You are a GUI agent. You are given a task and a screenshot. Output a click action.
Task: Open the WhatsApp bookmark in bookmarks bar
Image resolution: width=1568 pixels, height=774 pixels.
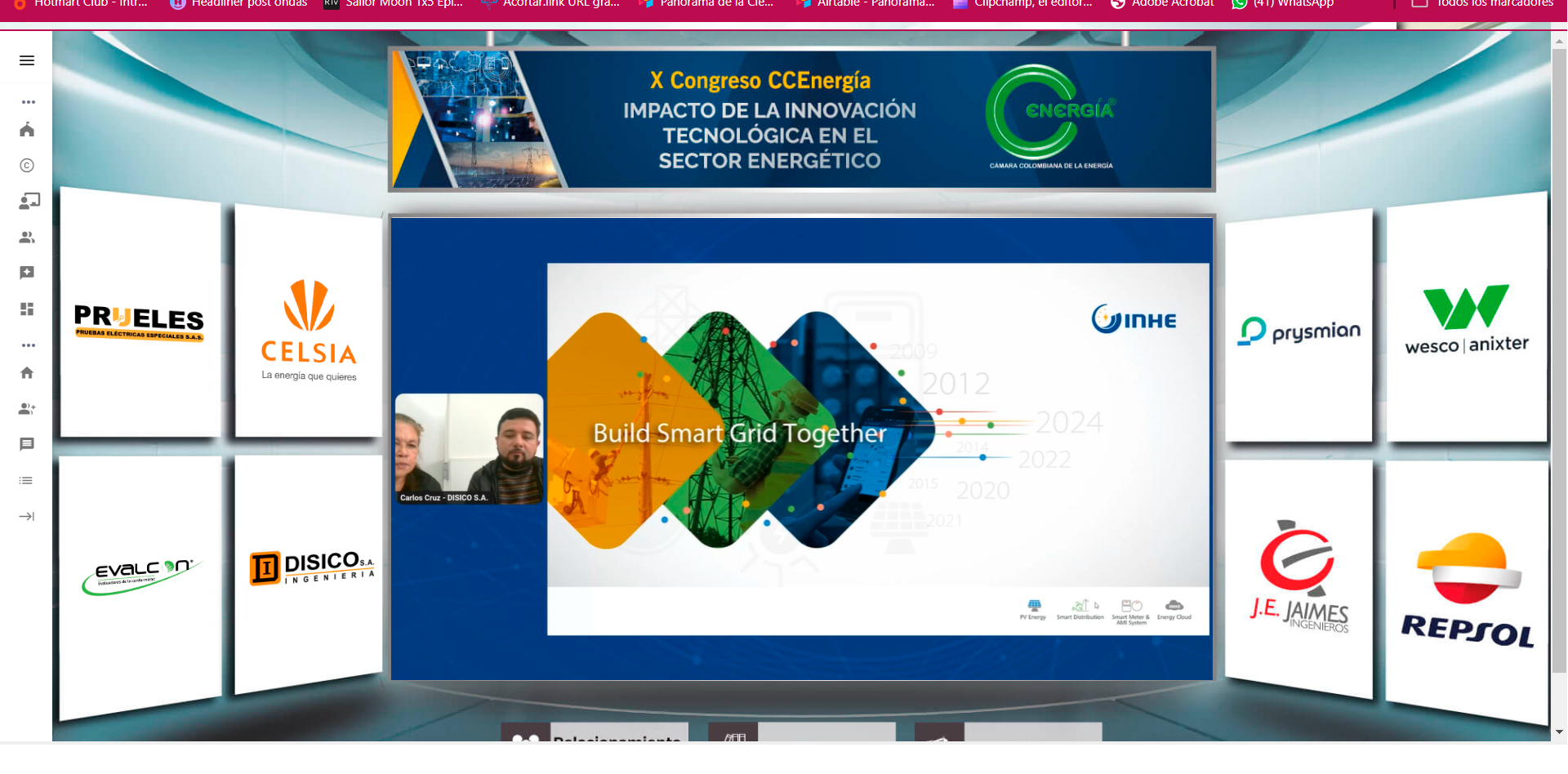[x=1284, y=4]
